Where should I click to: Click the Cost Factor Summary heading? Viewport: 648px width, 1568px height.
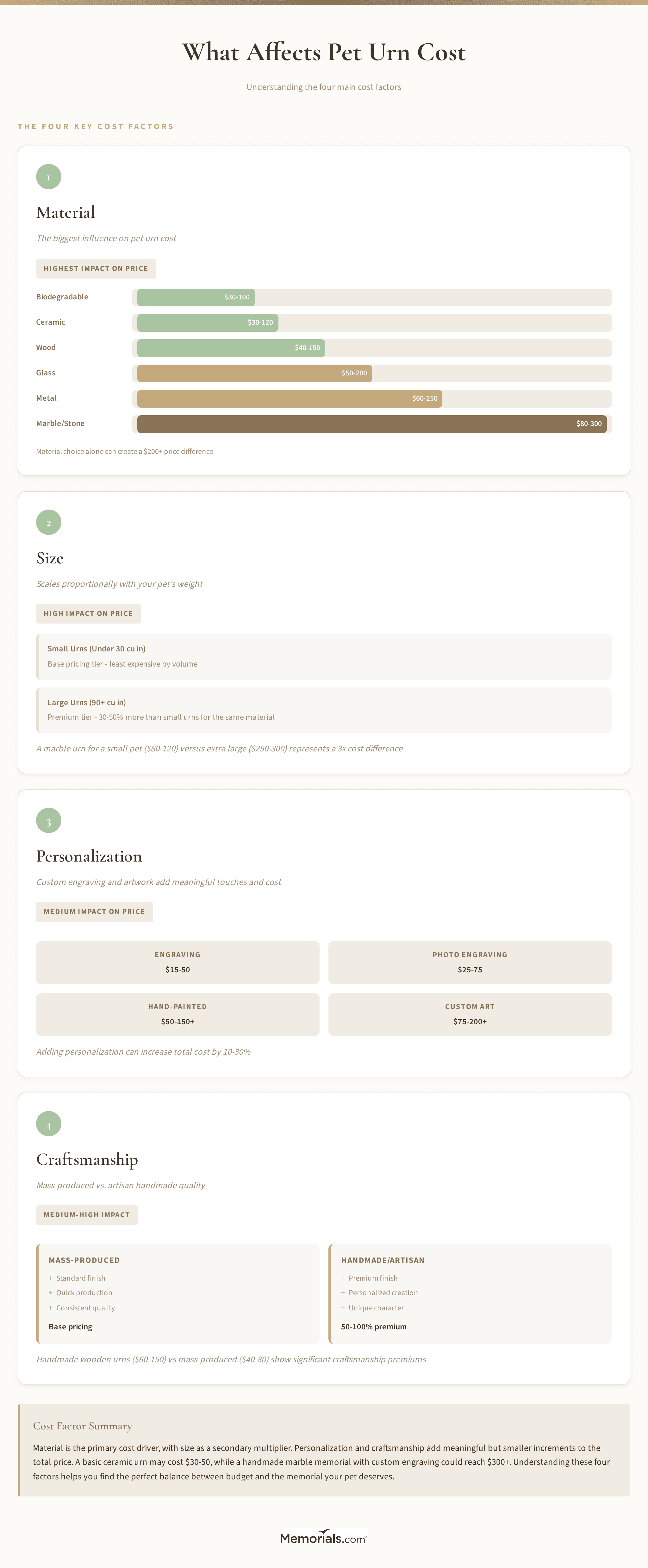click(x=83, y=1426)
